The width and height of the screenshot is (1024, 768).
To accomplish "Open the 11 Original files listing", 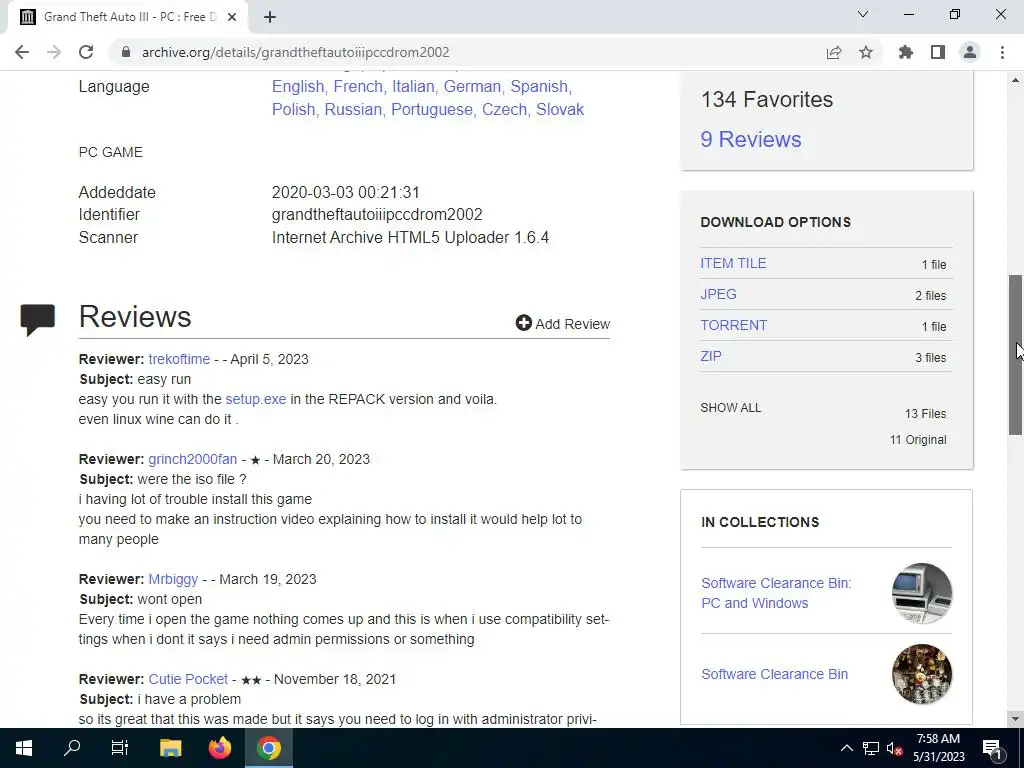I will pyautogui.click(x=918, y=440).
